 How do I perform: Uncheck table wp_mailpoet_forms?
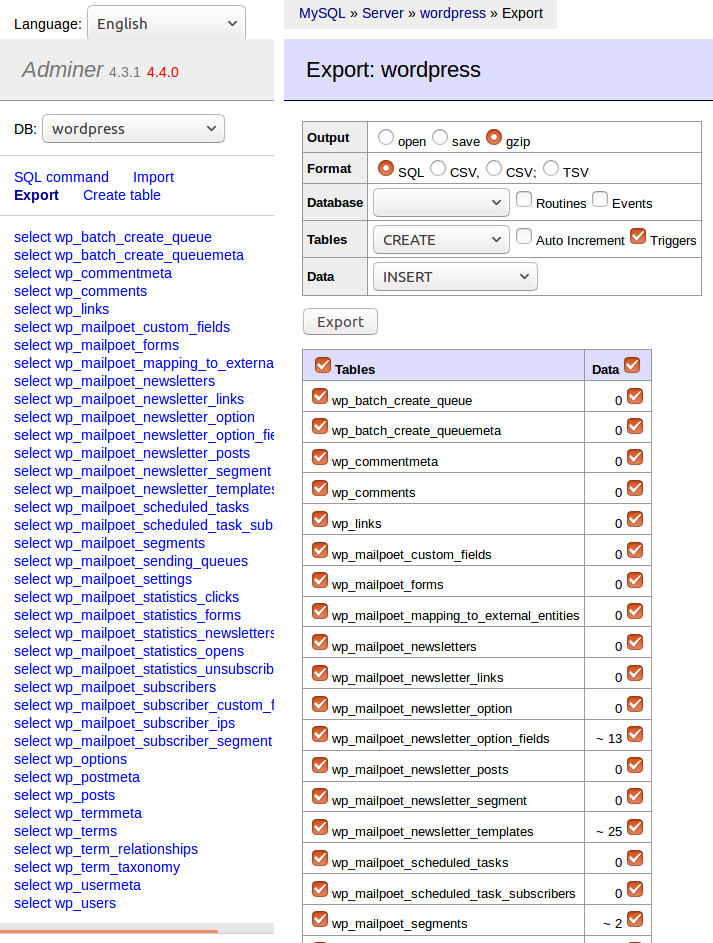coord(320,580)
